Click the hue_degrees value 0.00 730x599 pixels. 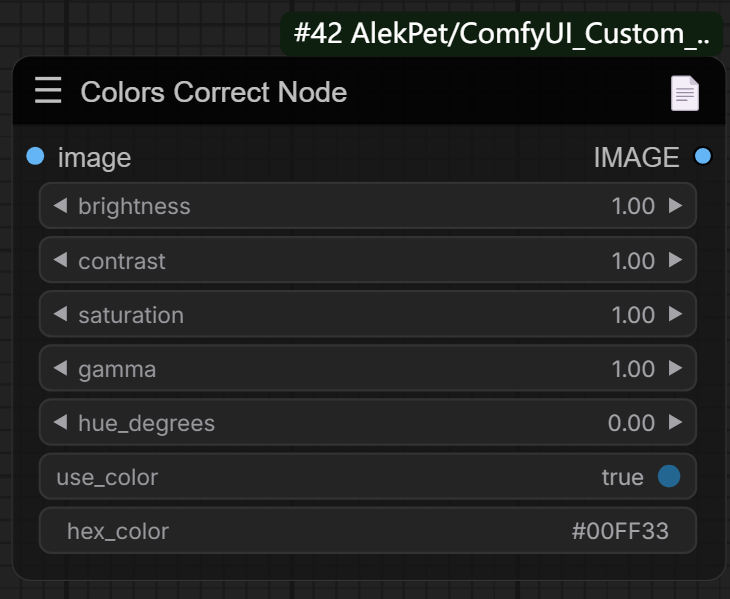pyautogui.click(x=631, y=423)
